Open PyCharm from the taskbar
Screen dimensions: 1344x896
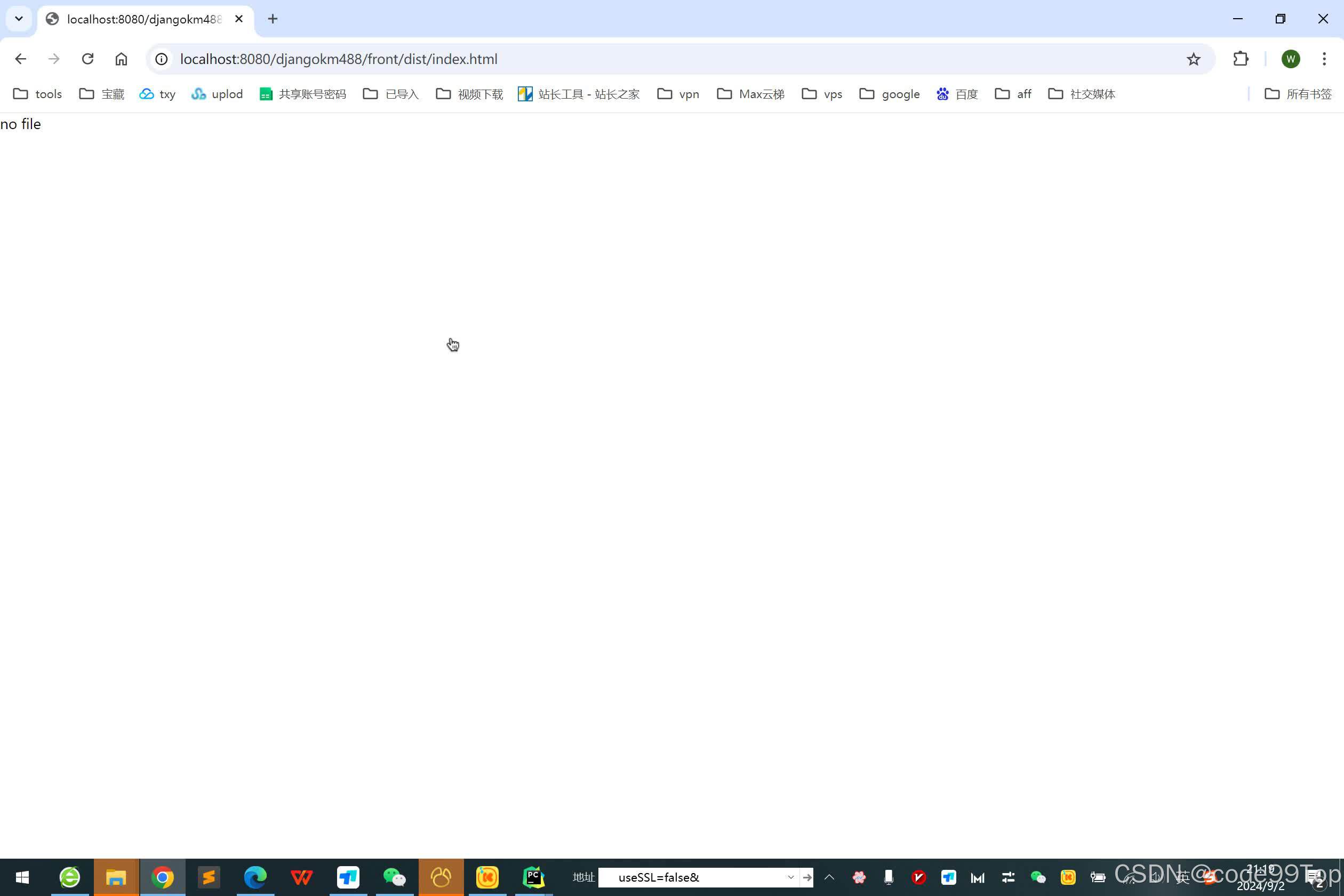534,877
